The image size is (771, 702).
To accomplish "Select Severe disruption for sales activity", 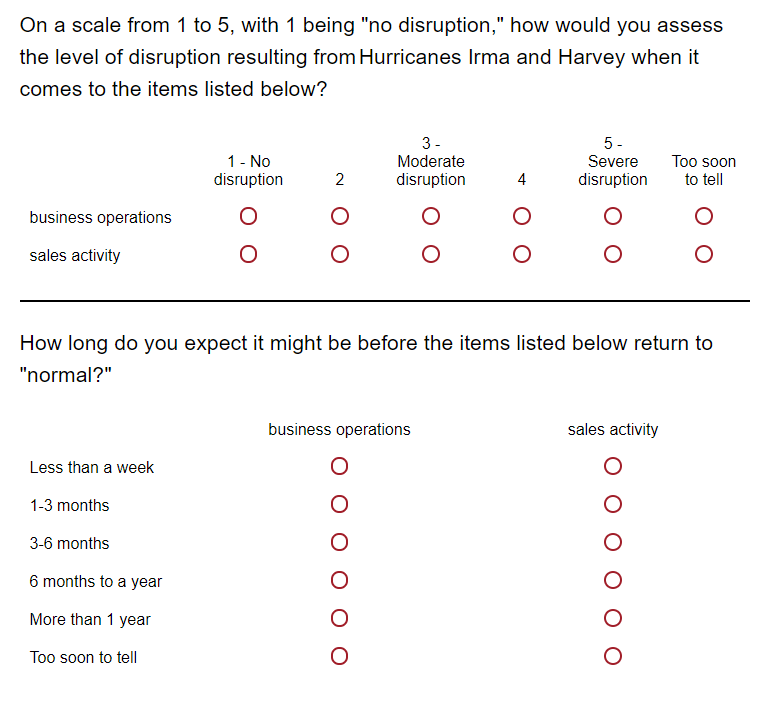I will (613, 254).
